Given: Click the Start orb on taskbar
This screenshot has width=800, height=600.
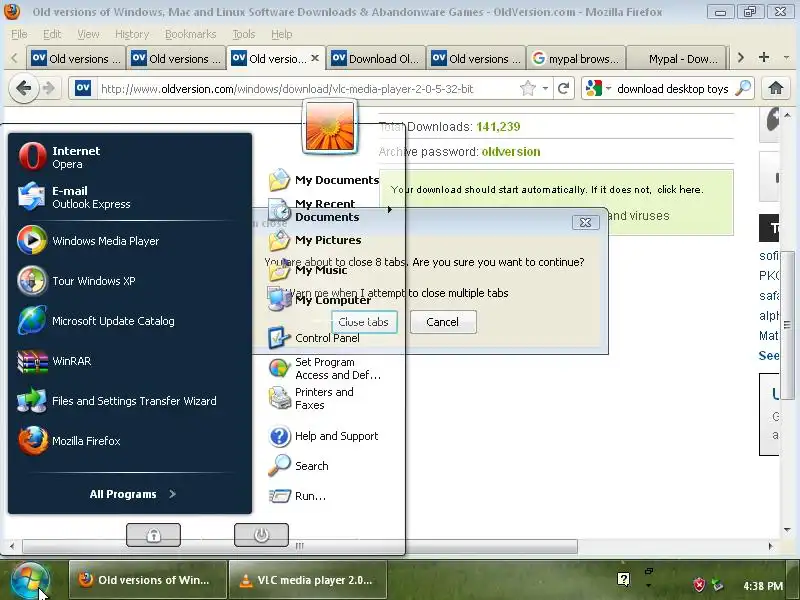Looking at the screenshot, I should click(30, 581).
